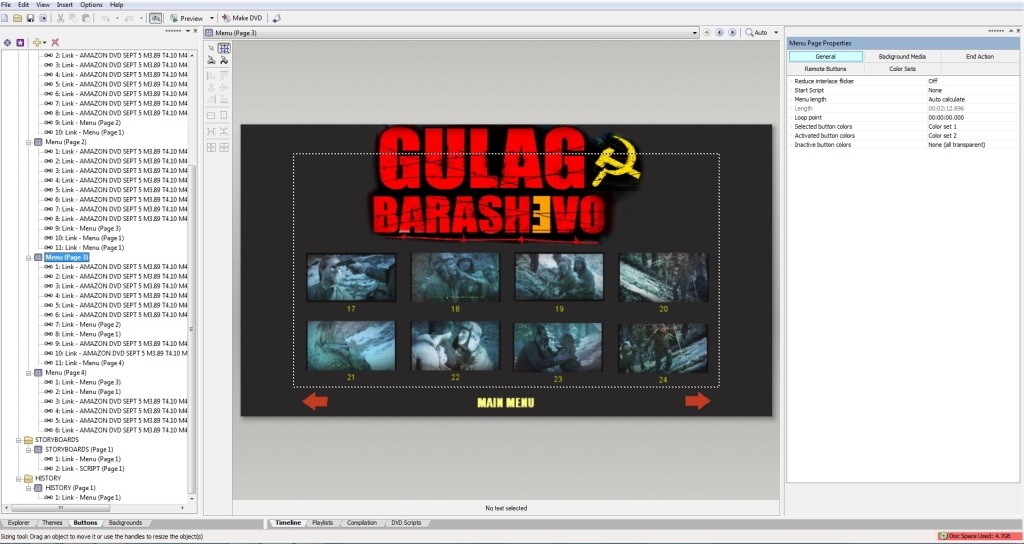Switch to the Themes tab

coord(52,523)
